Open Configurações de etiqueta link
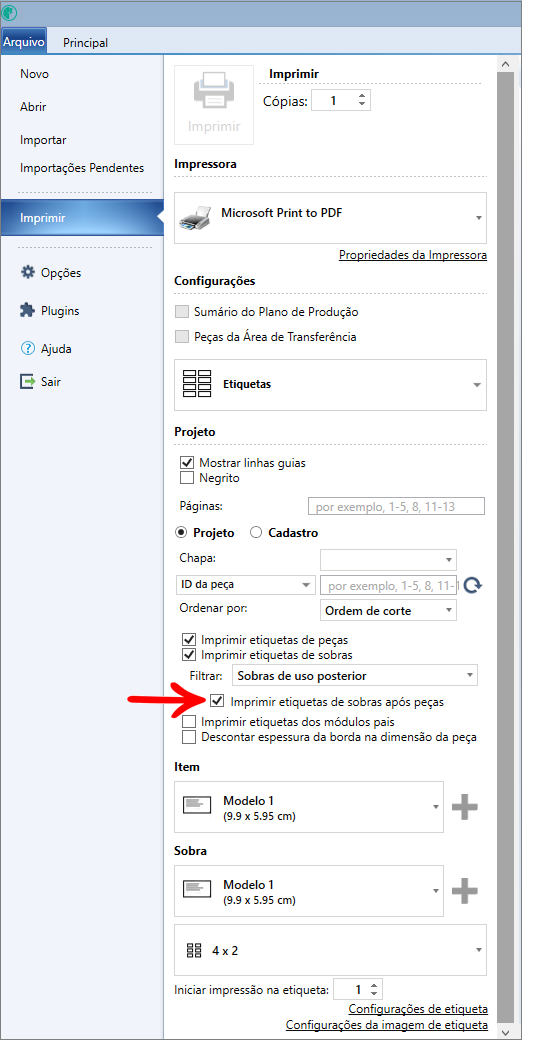Viewport: 538px width, 1050px height. pos(418,1008)
